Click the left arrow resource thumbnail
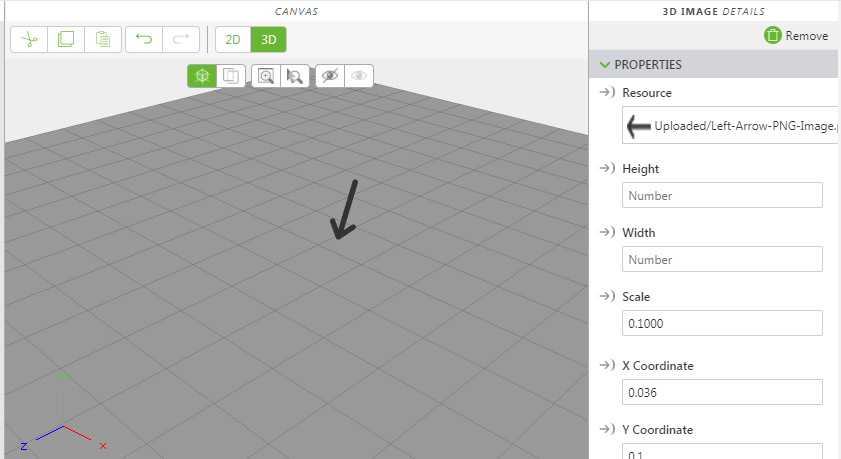This screenshot has height=459, width=841. 638,127
